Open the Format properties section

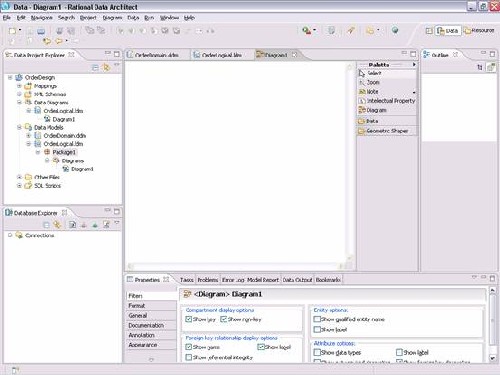pyautogui.click(x=151, y=306)
